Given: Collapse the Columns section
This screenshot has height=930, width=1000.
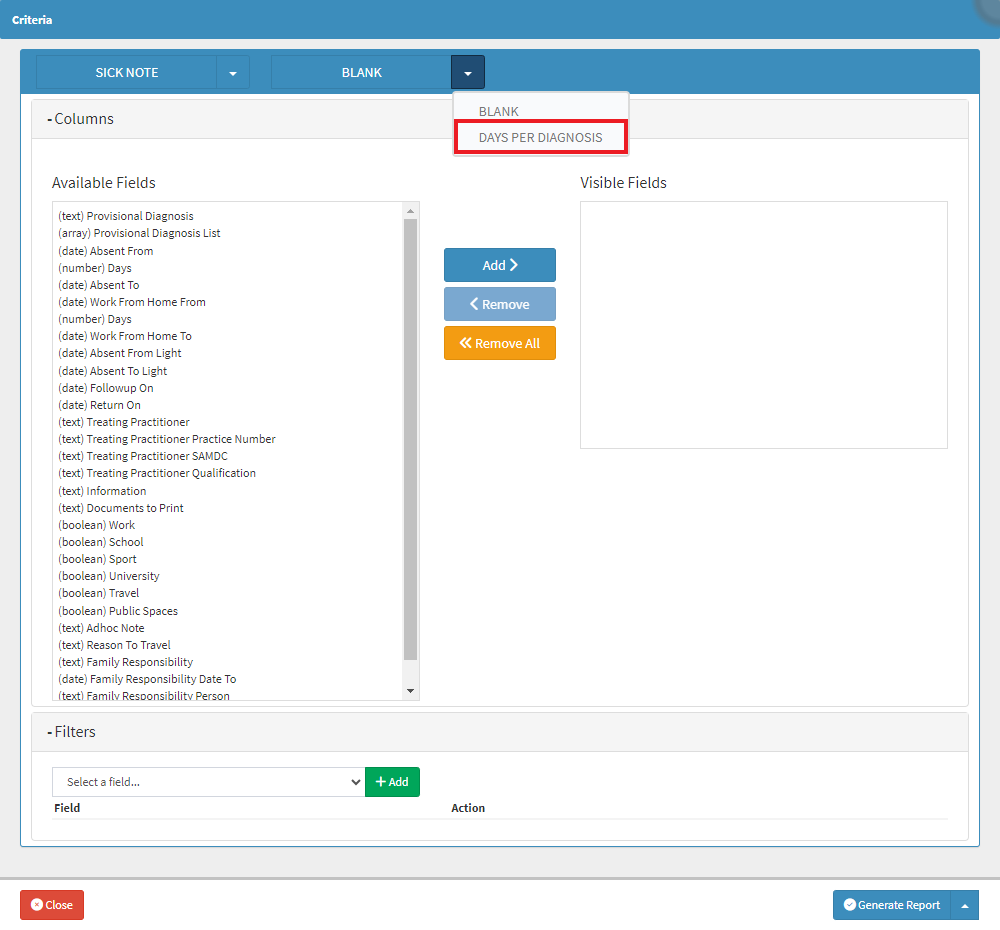Looking at the screenshot, I should pyautogui.click(x=81, y=119).
